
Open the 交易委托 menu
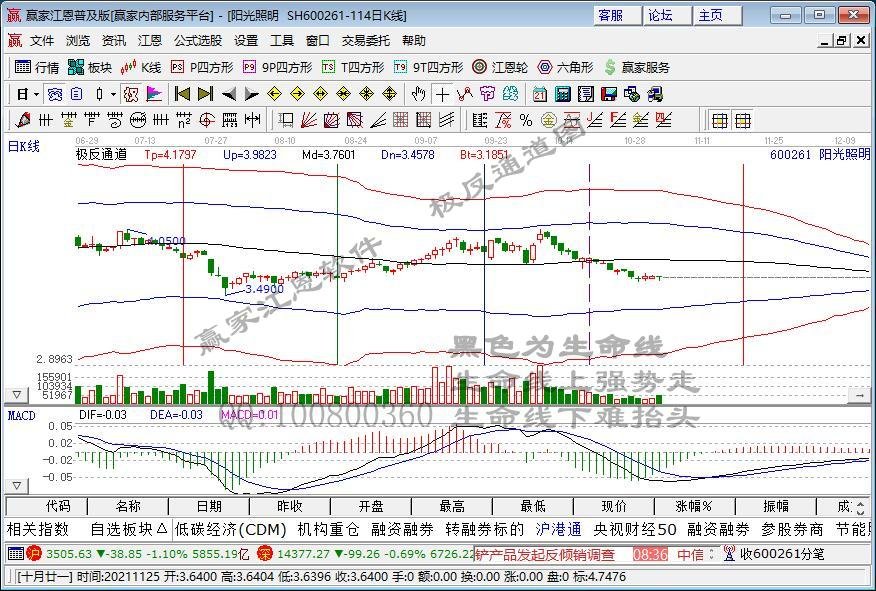coord(365,41)
